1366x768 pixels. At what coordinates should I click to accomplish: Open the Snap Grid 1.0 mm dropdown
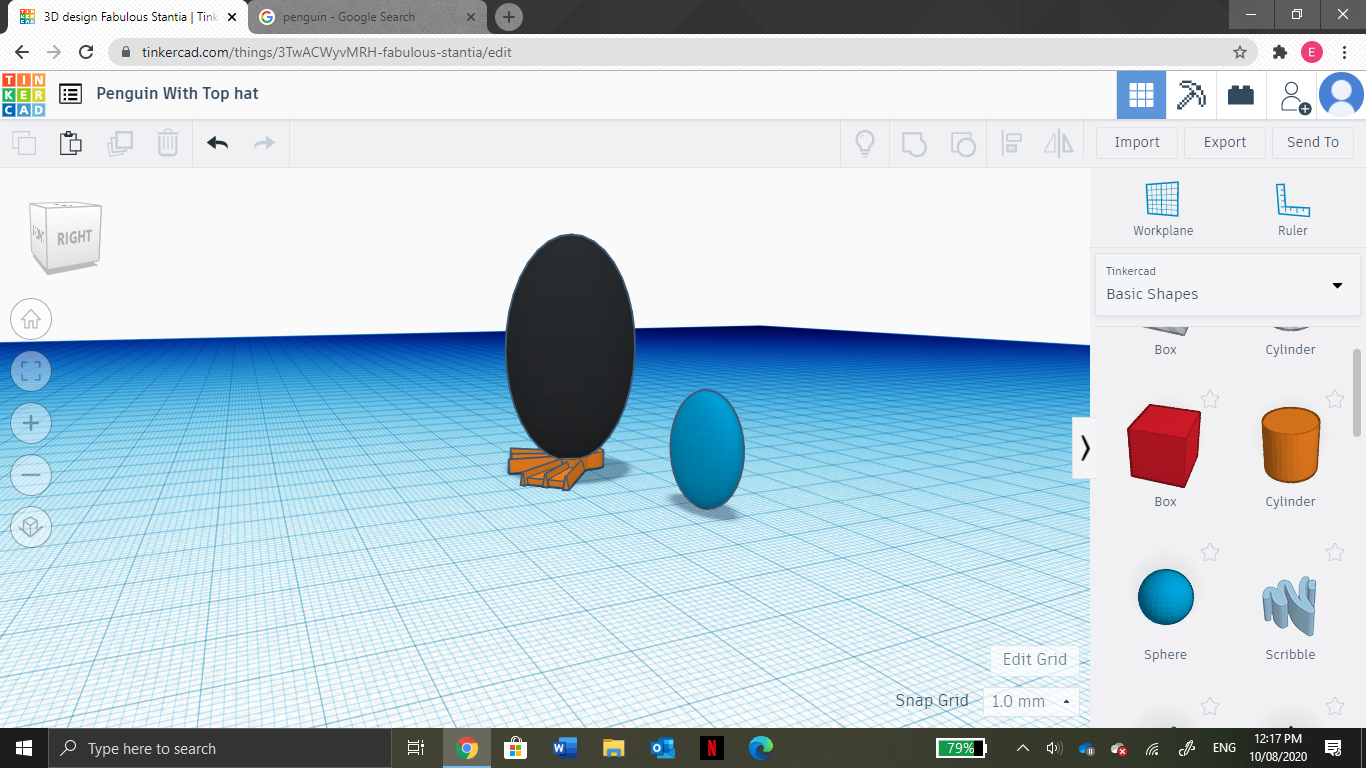tap(1031, 701)
